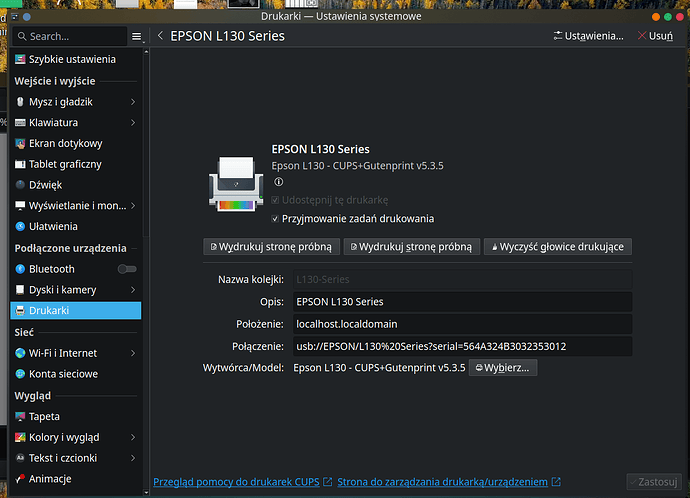
Task: Expand Mysz i gładzik chevron
Action: click(x=133, y=102)
